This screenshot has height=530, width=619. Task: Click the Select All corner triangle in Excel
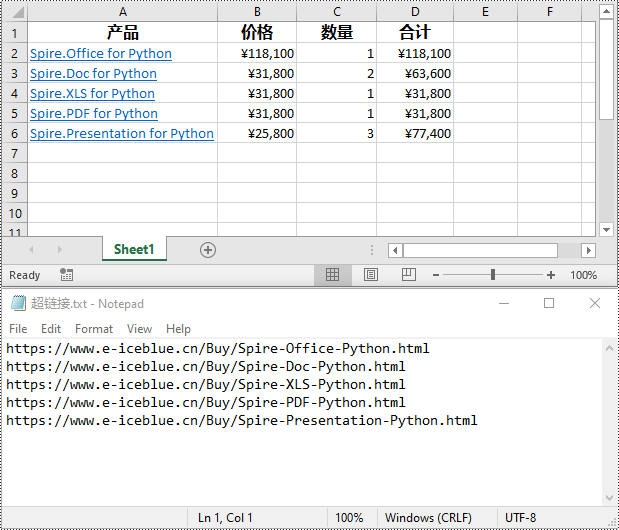[18, 12]
